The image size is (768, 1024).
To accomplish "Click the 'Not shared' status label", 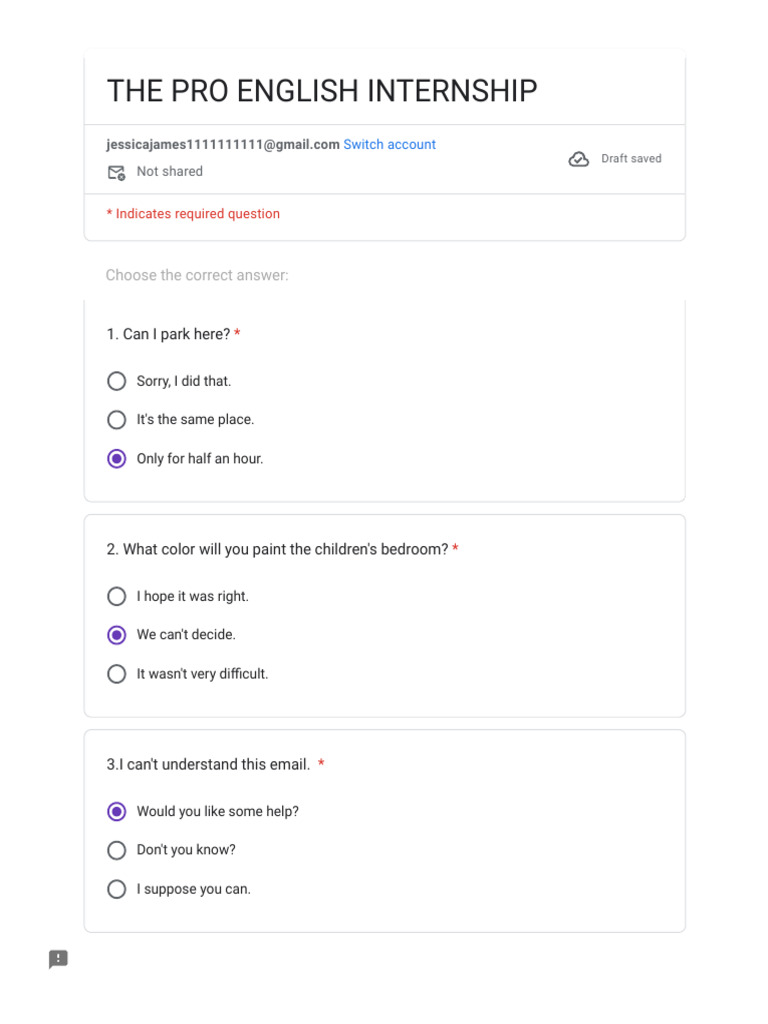I will coord(169,171).
